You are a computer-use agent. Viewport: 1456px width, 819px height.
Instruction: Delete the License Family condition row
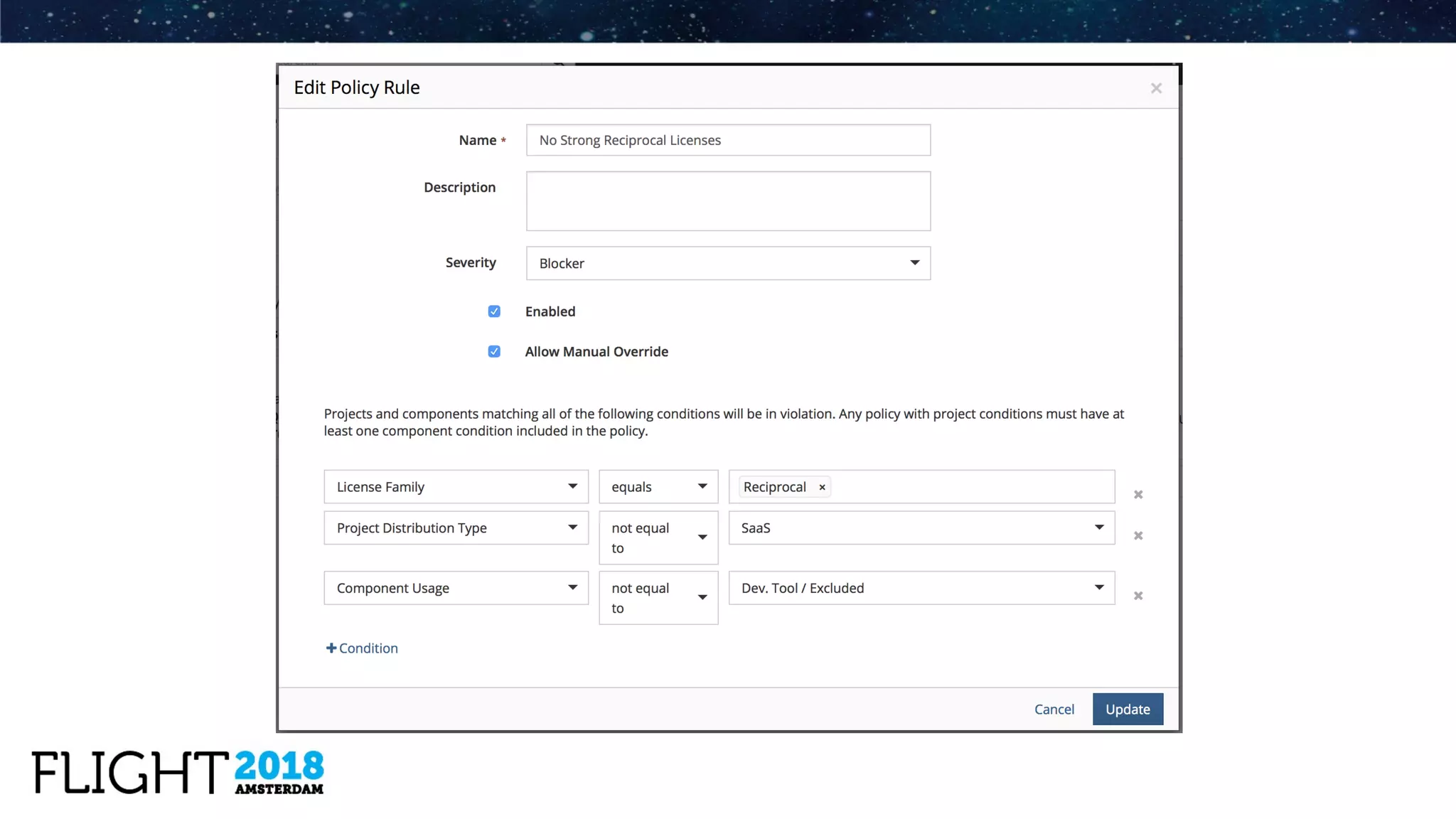click(1138, 494)
